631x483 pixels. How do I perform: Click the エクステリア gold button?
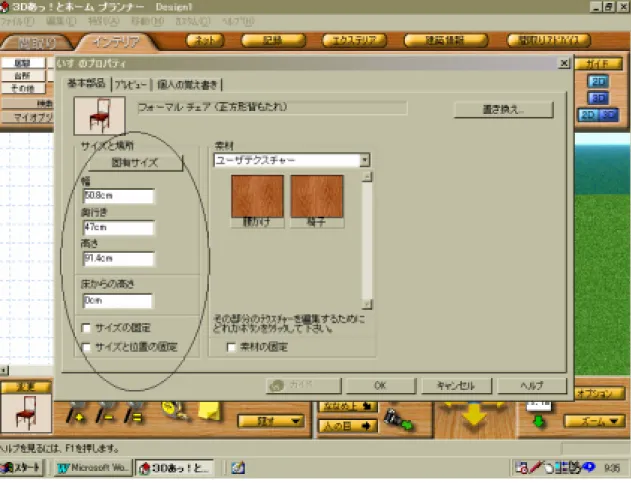click(x=354, y=40)
